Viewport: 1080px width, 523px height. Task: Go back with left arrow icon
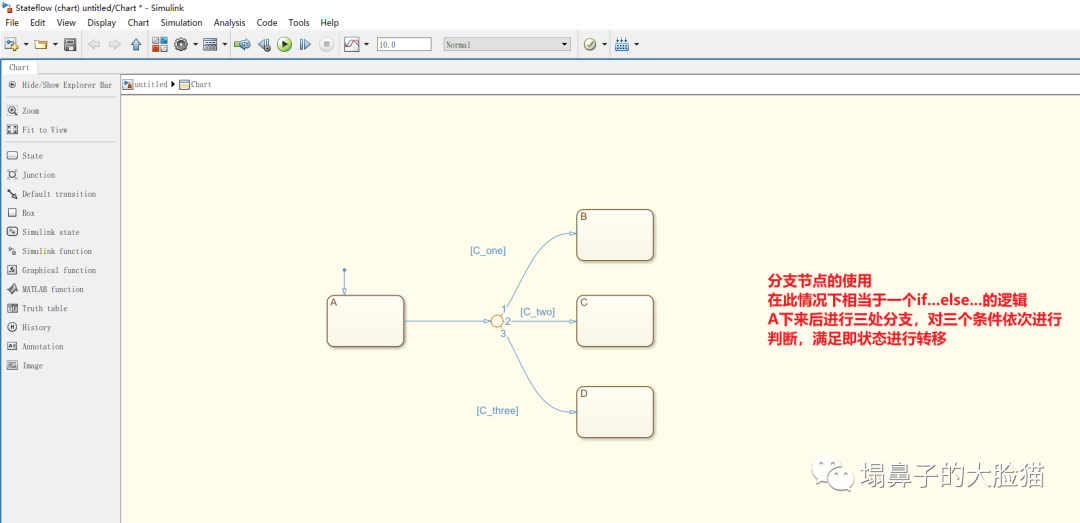[94, 45]
